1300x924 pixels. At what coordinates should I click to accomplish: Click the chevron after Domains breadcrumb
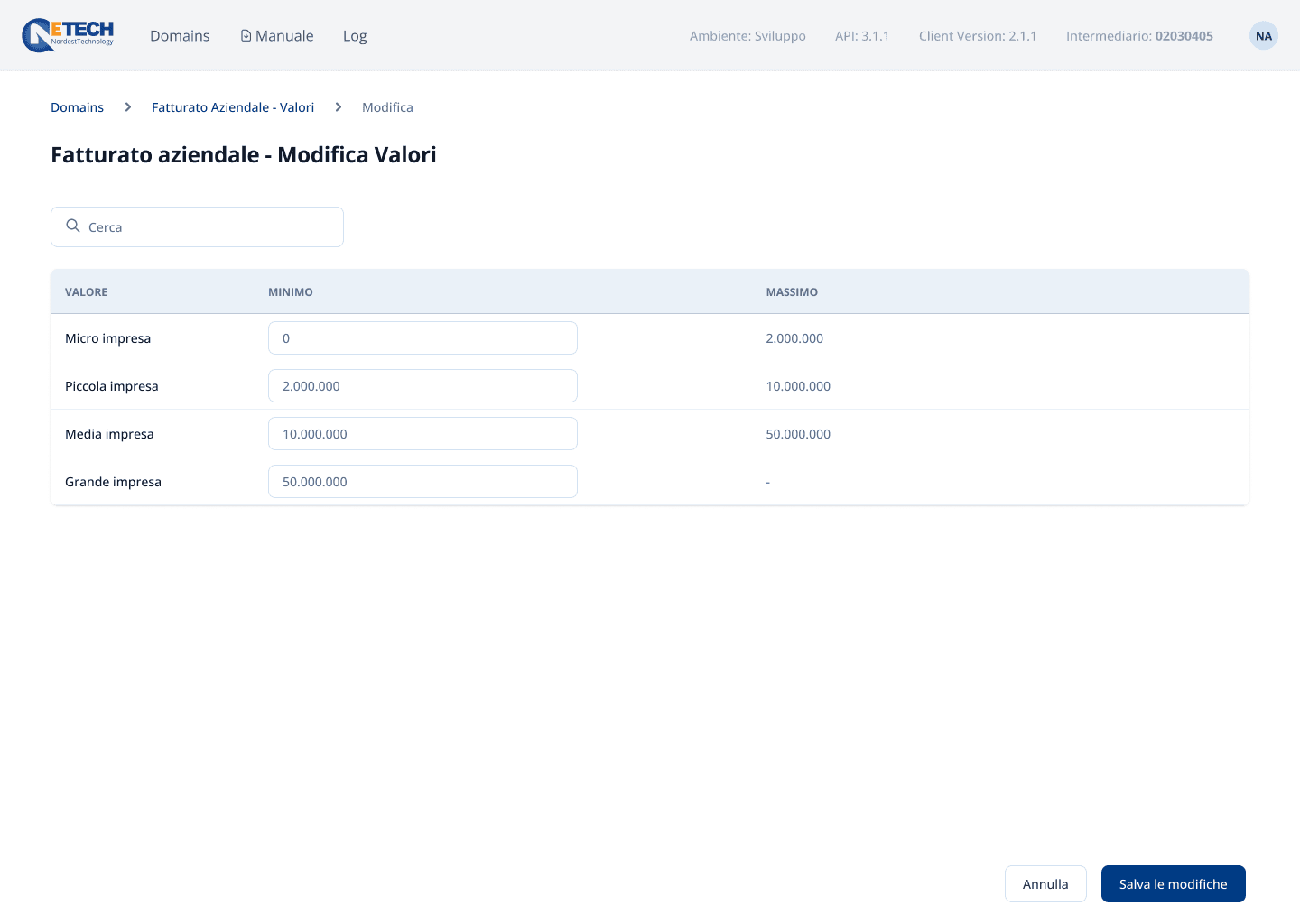(128, 107)
